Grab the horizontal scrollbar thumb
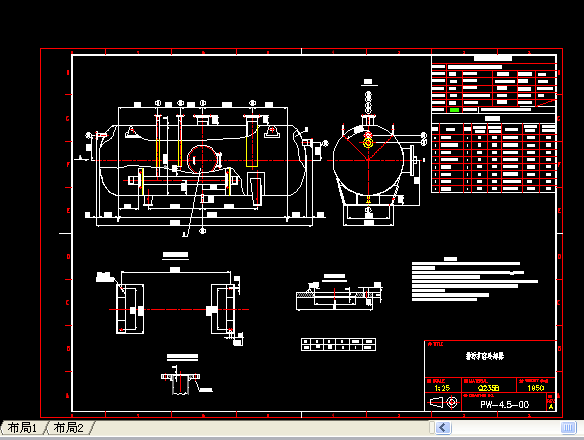 568,427
